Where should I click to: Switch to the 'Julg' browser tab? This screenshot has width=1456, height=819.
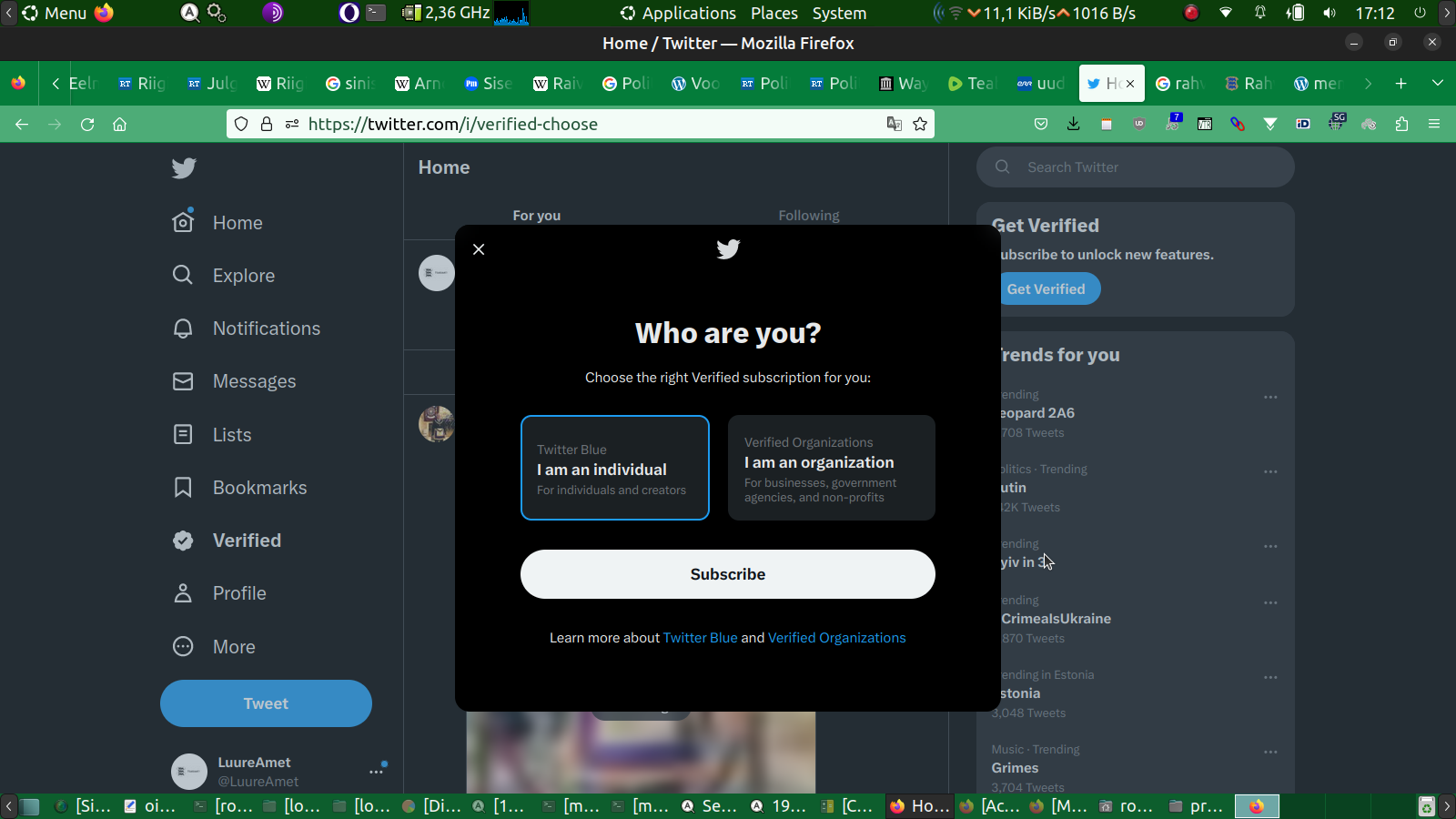[x=211, y=84]
